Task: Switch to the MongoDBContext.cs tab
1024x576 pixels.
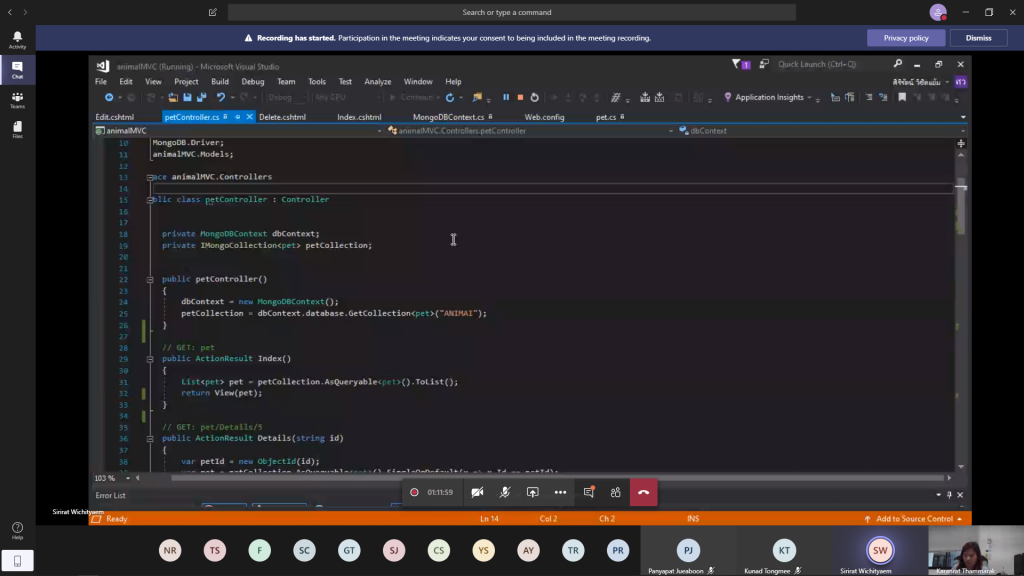Action: tap(448, 117)
